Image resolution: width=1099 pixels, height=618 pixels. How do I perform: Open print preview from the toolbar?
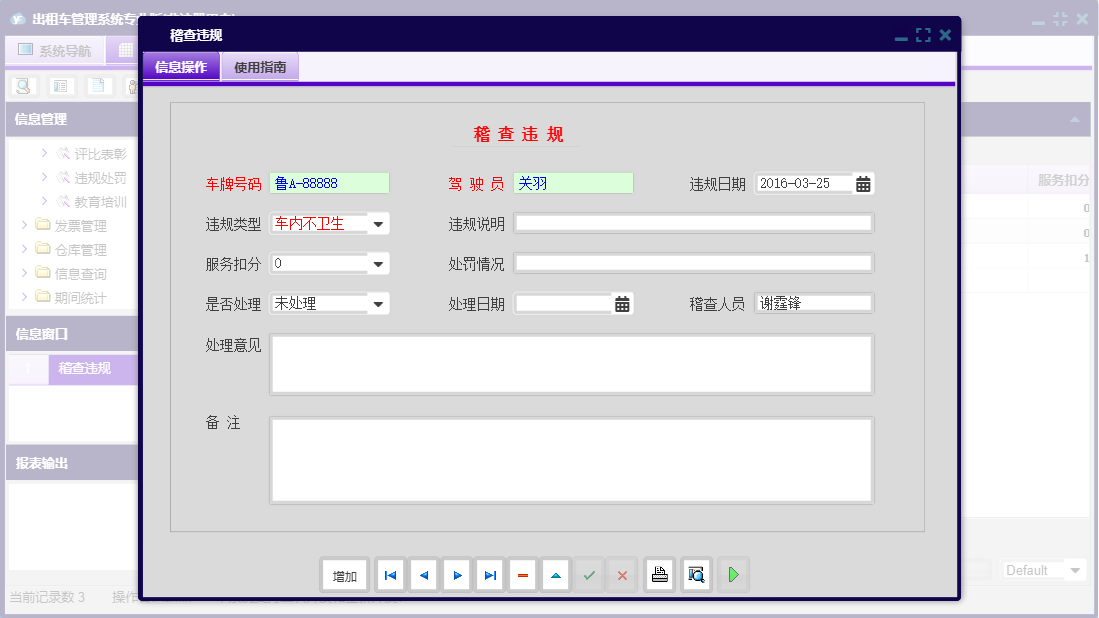coord(696,575)
